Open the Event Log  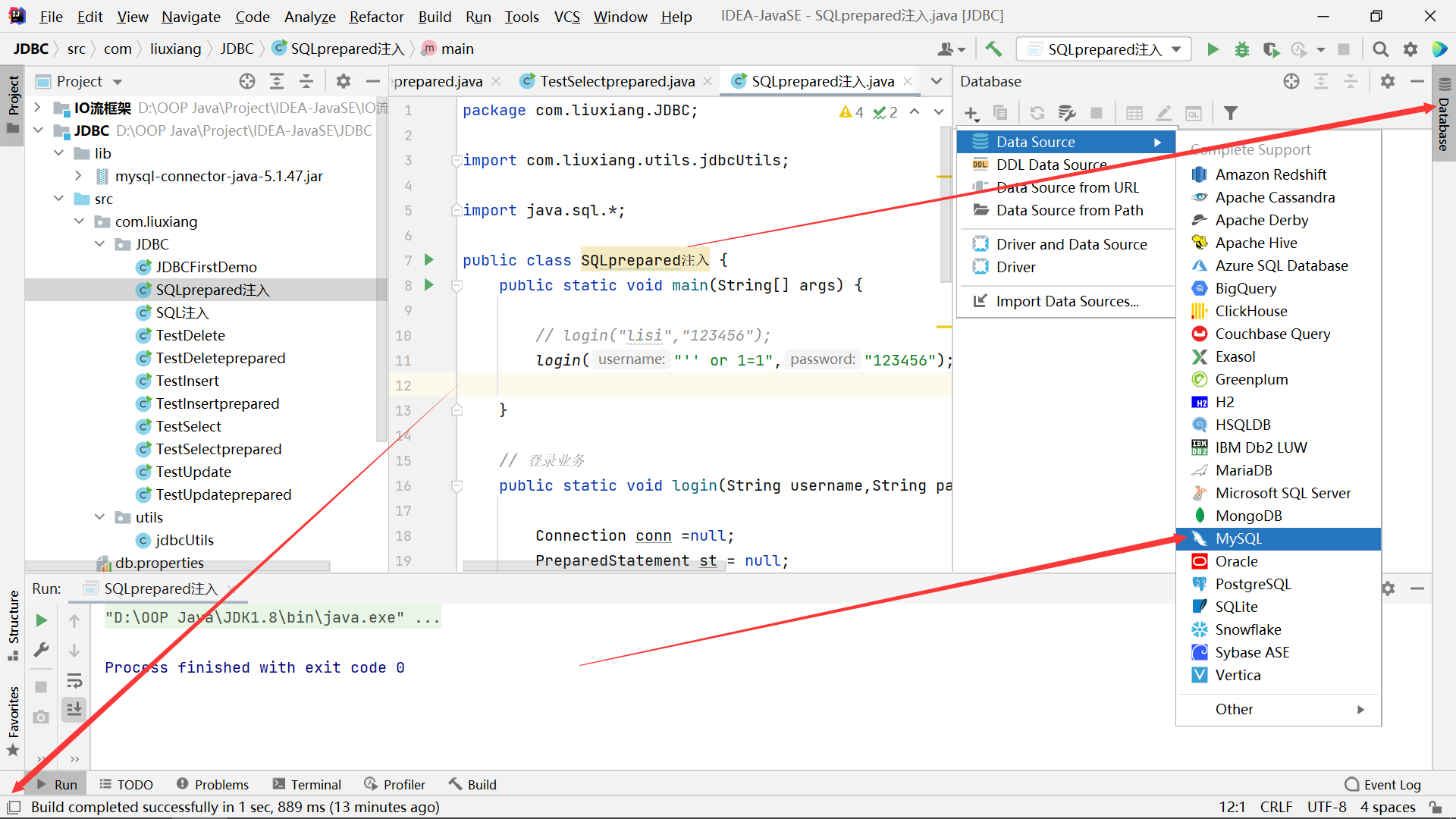pyautogui.click(x=1382, y=784)
